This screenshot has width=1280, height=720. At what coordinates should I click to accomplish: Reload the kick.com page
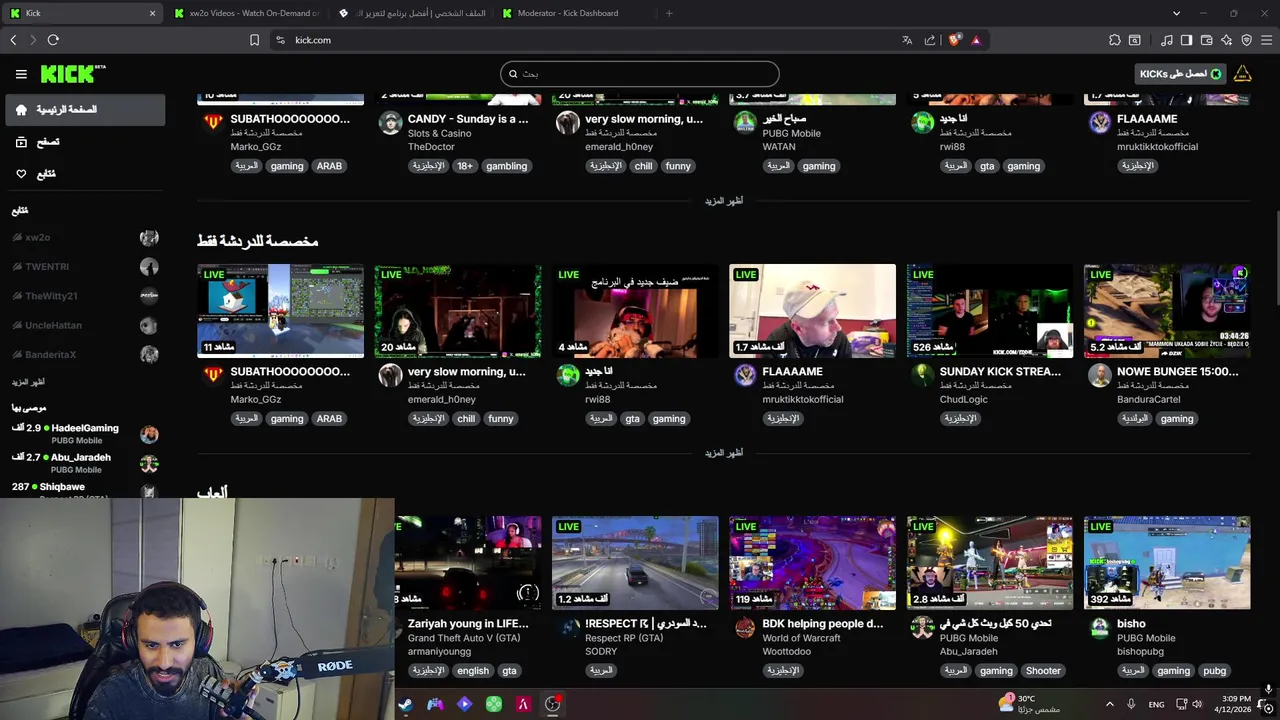tap(53, 40)
